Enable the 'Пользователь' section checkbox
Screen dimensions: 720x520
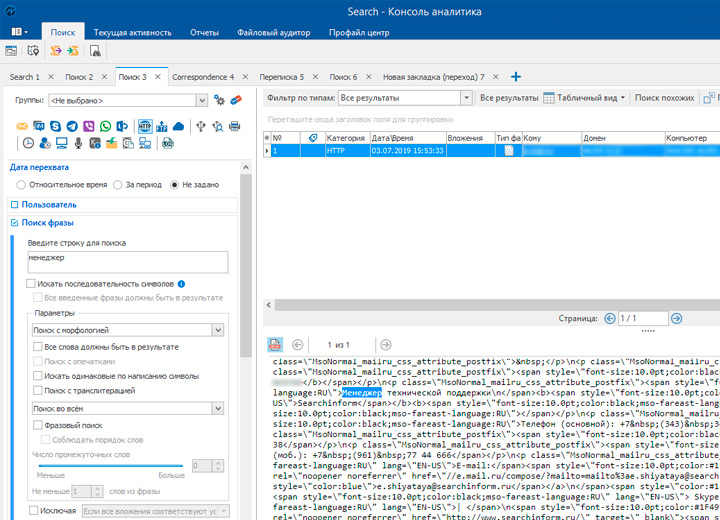click(15, 204)
